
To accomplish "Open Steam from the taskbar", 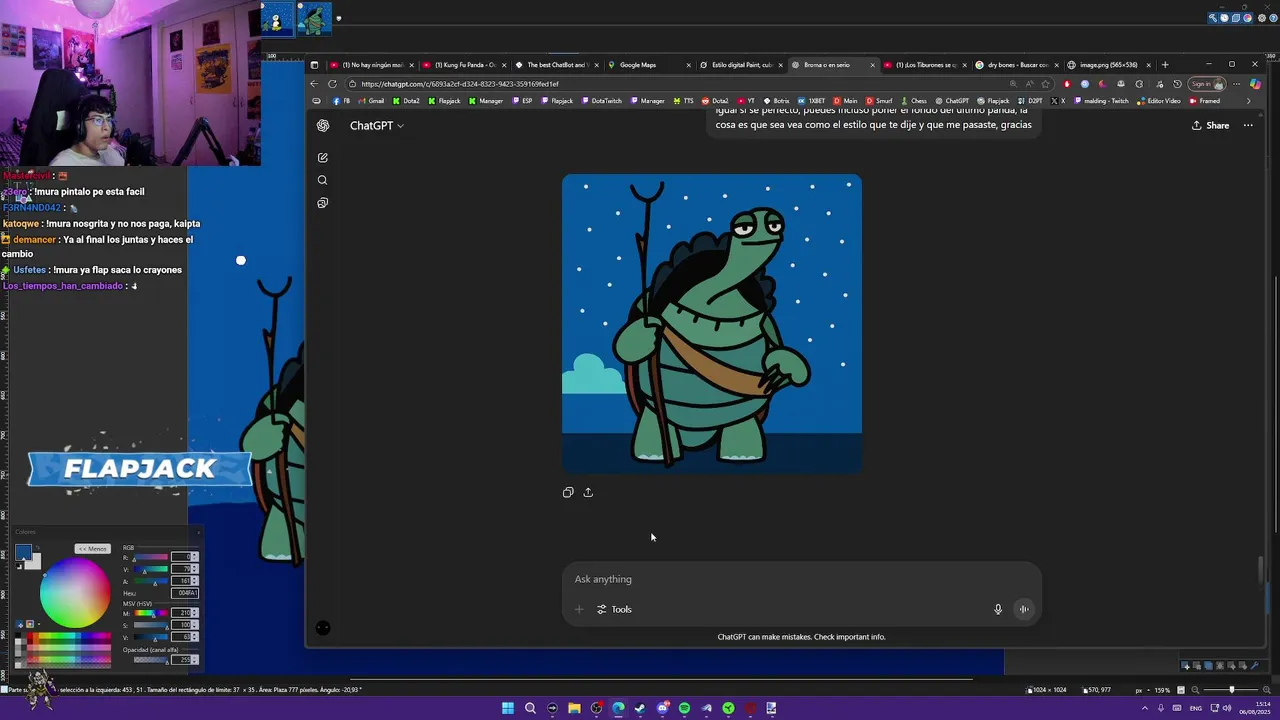I will coord(640,708).
